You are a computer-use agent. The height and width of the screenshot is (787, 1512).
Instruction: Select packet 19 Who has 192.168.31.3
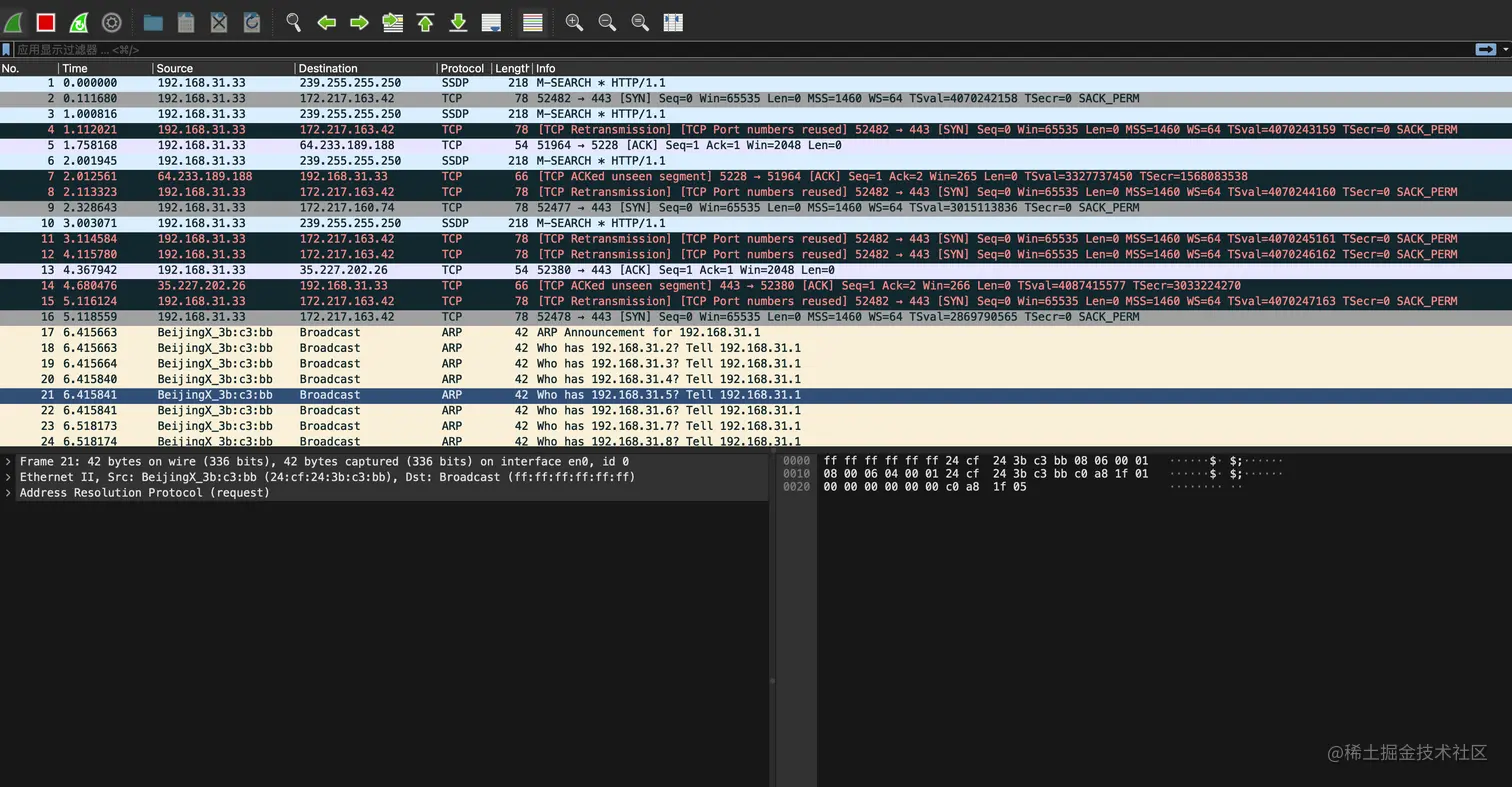[x=756, y=364]
